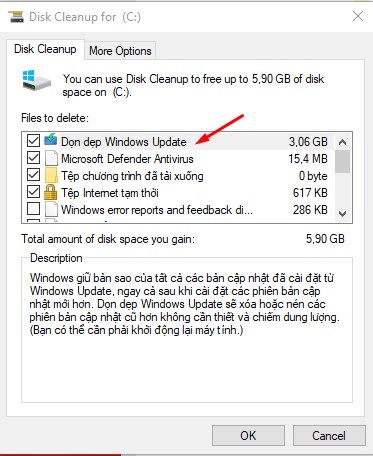Click the 0 byte size value
Screen dimensions: 373x456
click(x=313, y=176)
